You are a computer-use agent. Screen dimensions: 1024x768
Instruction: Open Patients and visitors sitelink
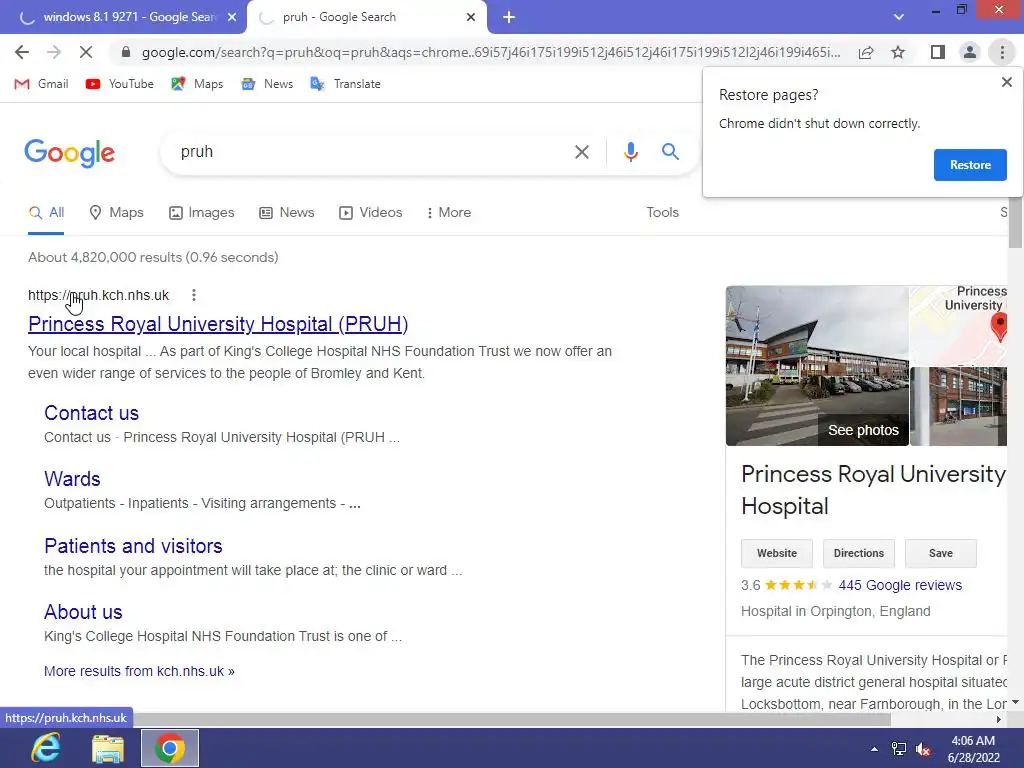133,546
